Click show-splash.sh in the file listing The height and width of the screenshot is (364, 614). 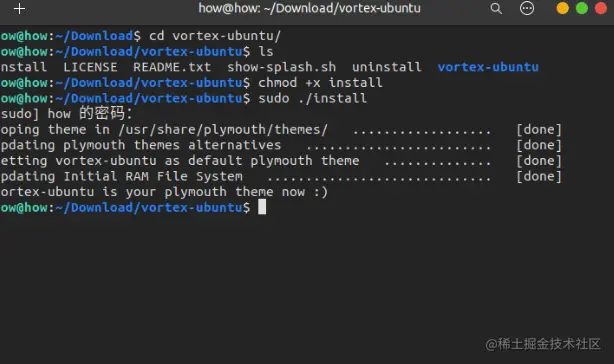[282, 67]
